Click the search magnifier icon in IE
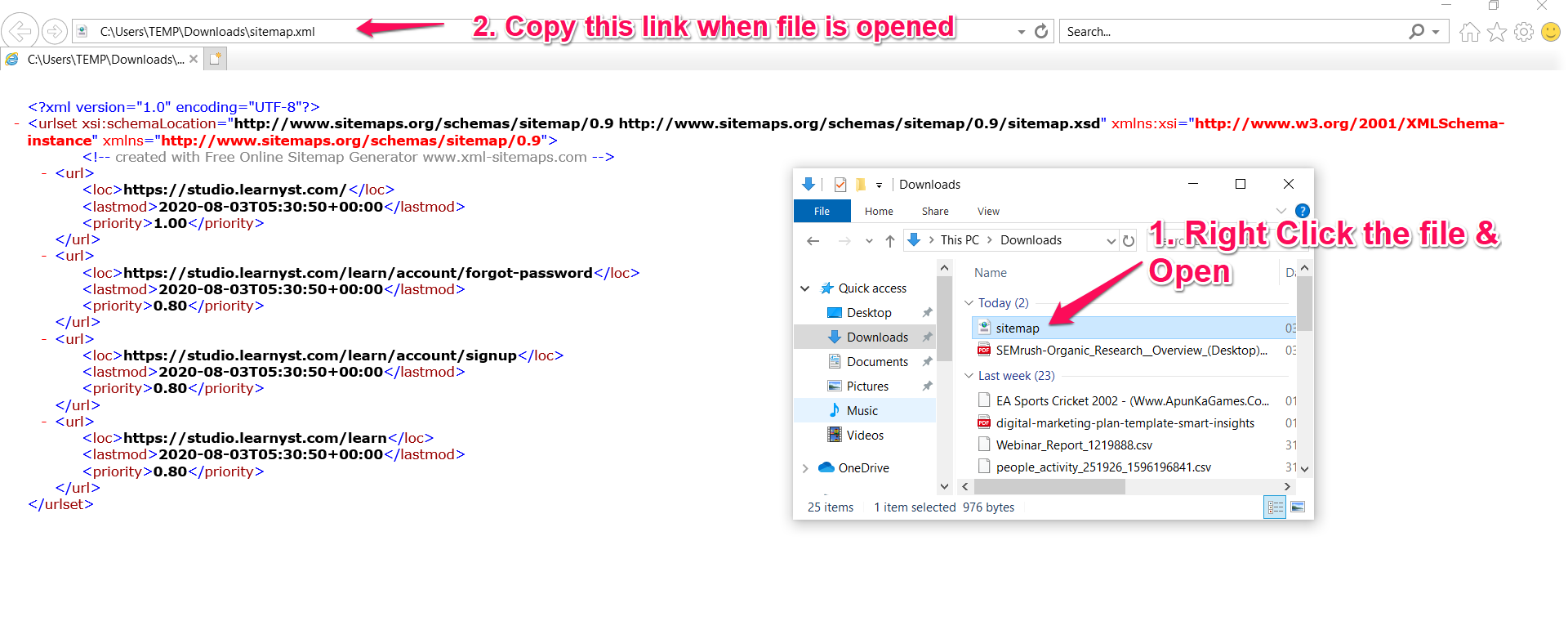 click(x=1416, y=31)
